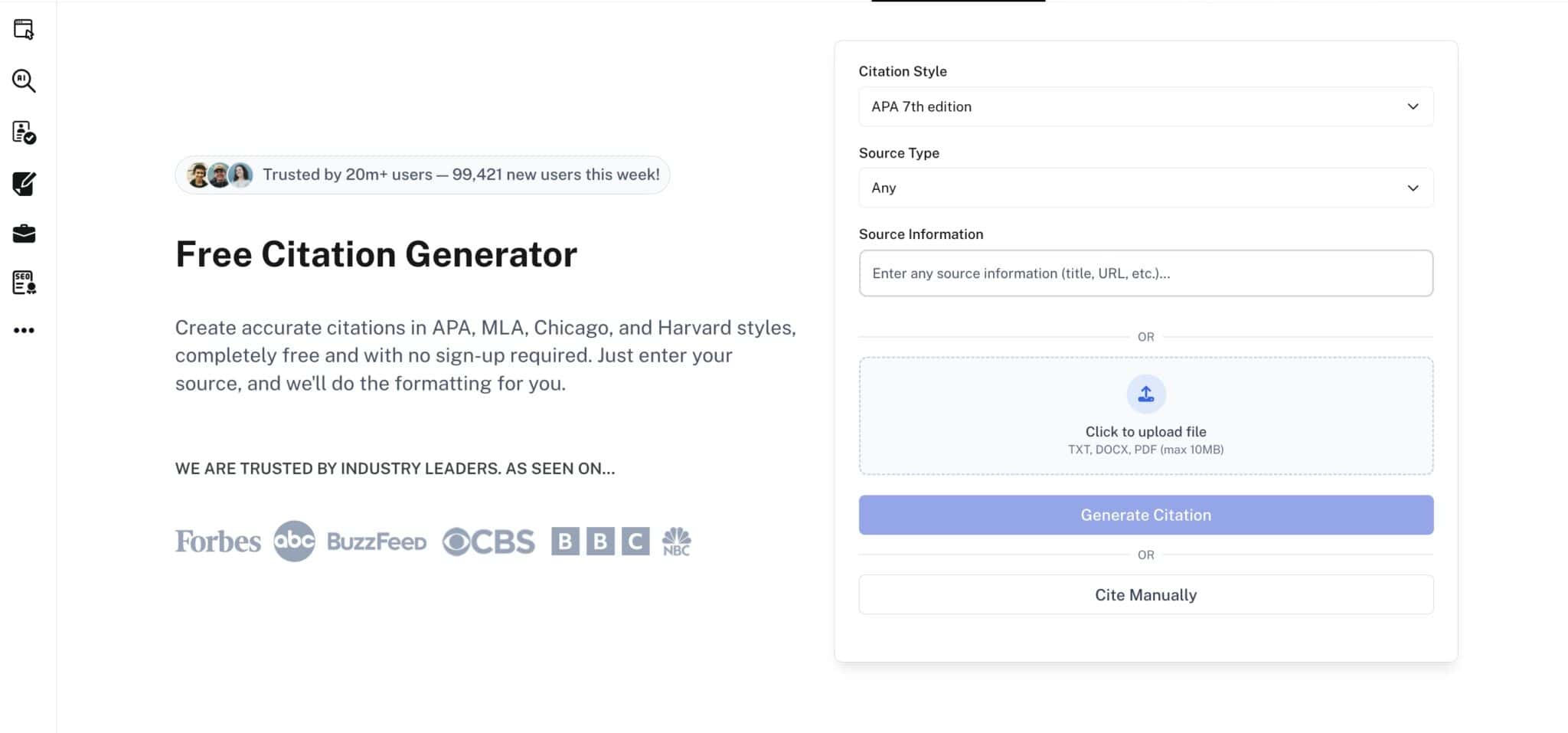Click the Citation Style chevron arrow

coord(1413,106)
